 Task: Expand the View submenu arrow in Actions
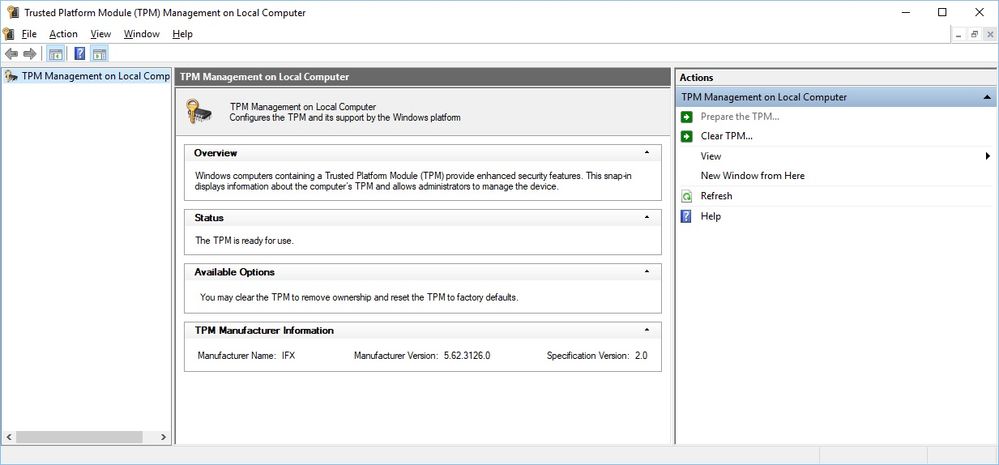click(x=988, y=156)
